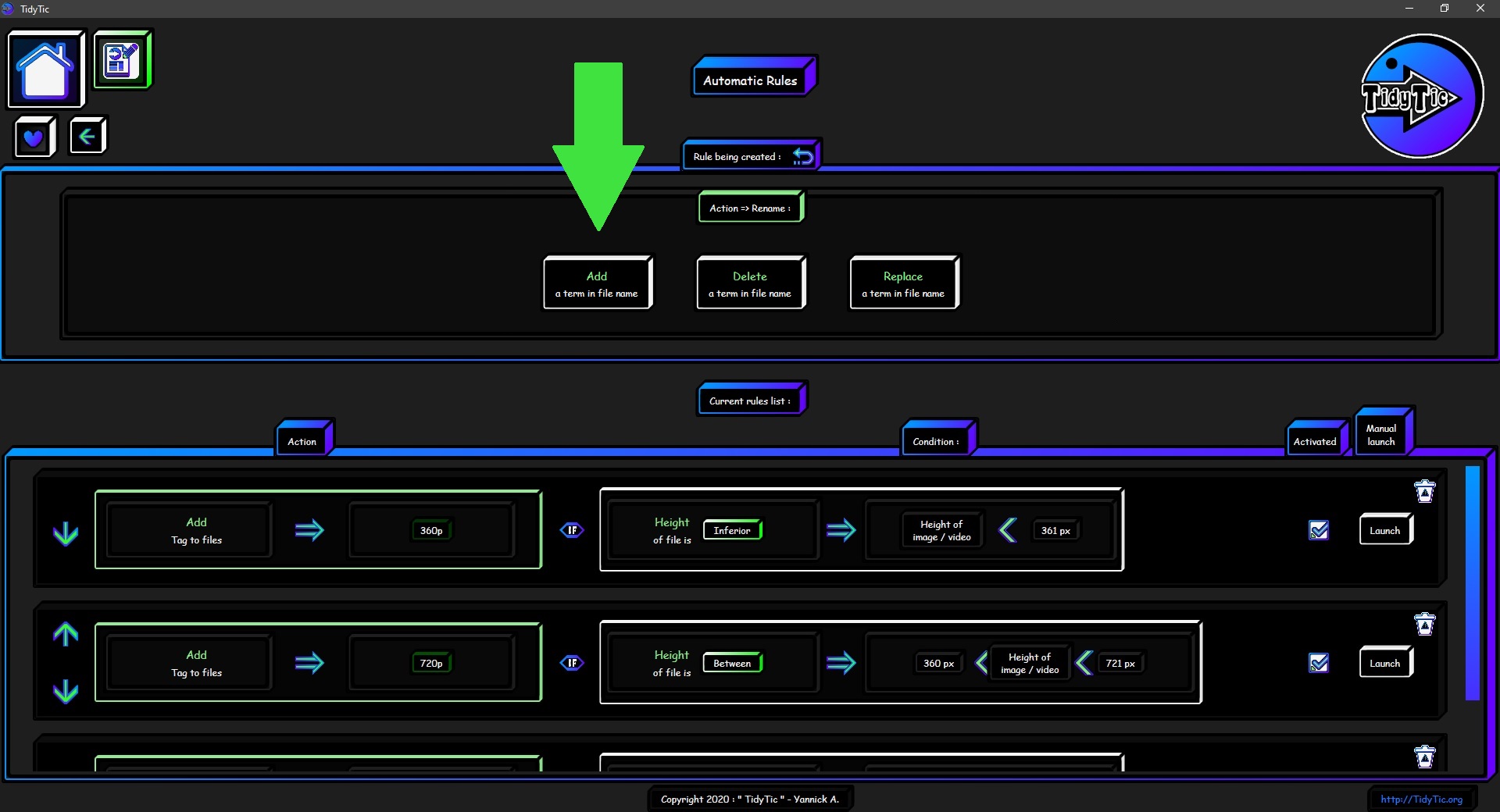
Task: Delete the 720p rule with trash icon
Action: (x=1424, y=624)
